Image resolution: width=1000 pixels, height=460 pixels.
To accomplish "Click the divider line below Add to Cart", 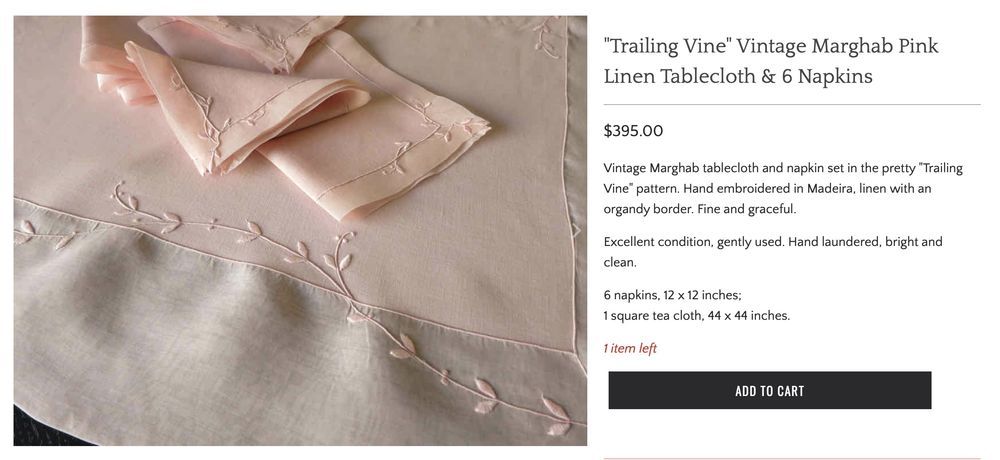I will pos(791,459).
